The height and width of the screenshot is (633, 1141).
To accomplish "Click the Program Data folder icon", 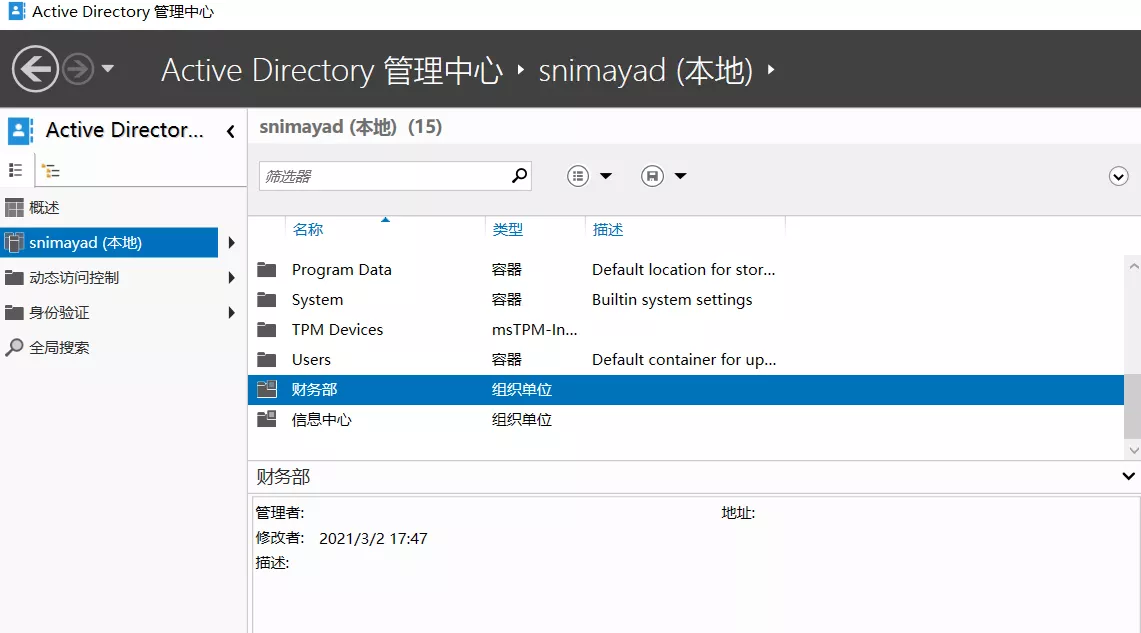I will tap(266, 270).
